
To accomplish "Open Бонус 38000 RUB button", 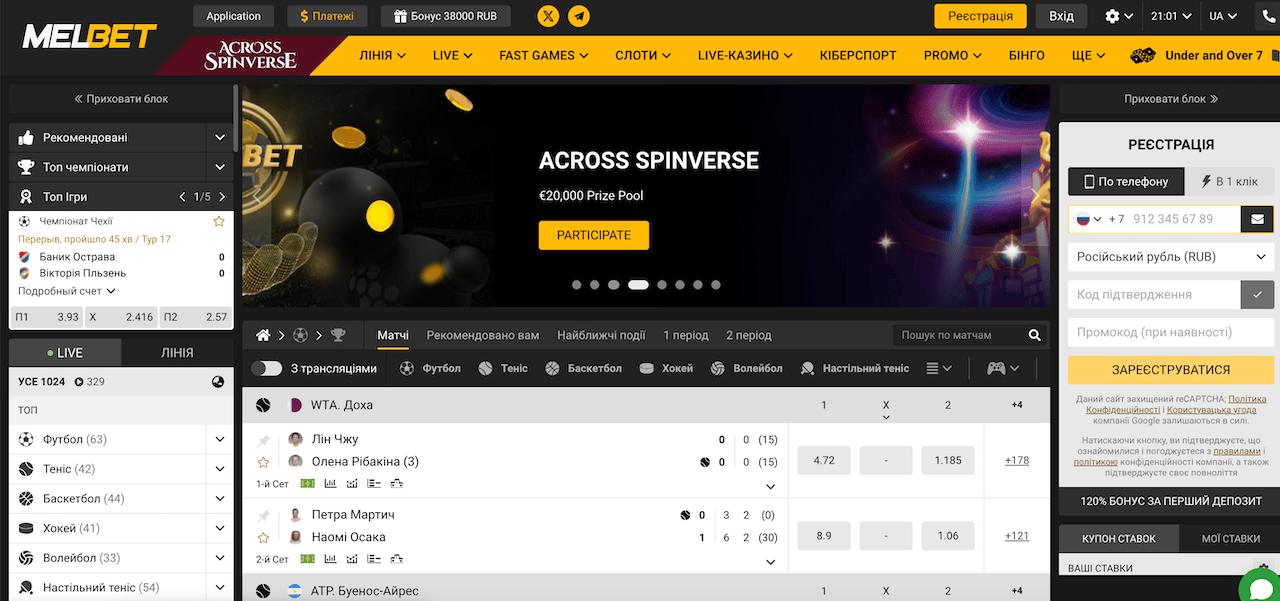I will tap(446, 16).
